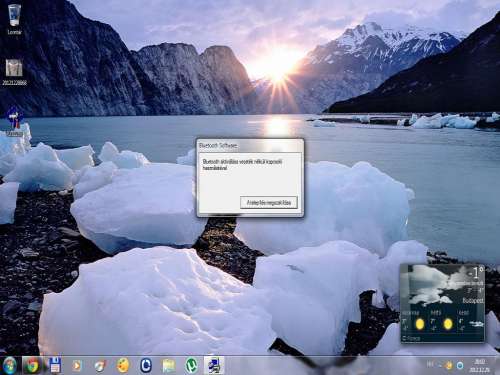The width and height of the screenshot is (500, 375).
Task: Open the folder file explorer taskbar icon
Action: [x=169, y=366]
